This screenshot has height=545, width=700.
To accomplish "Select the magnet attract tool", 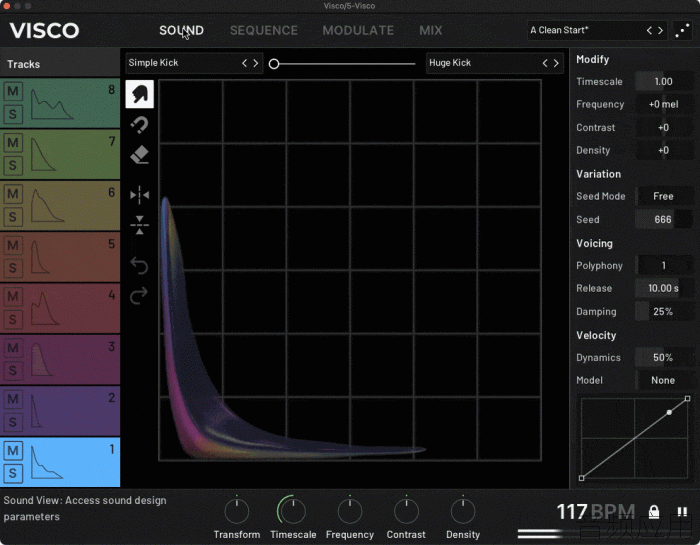I will tap(139, 125).
